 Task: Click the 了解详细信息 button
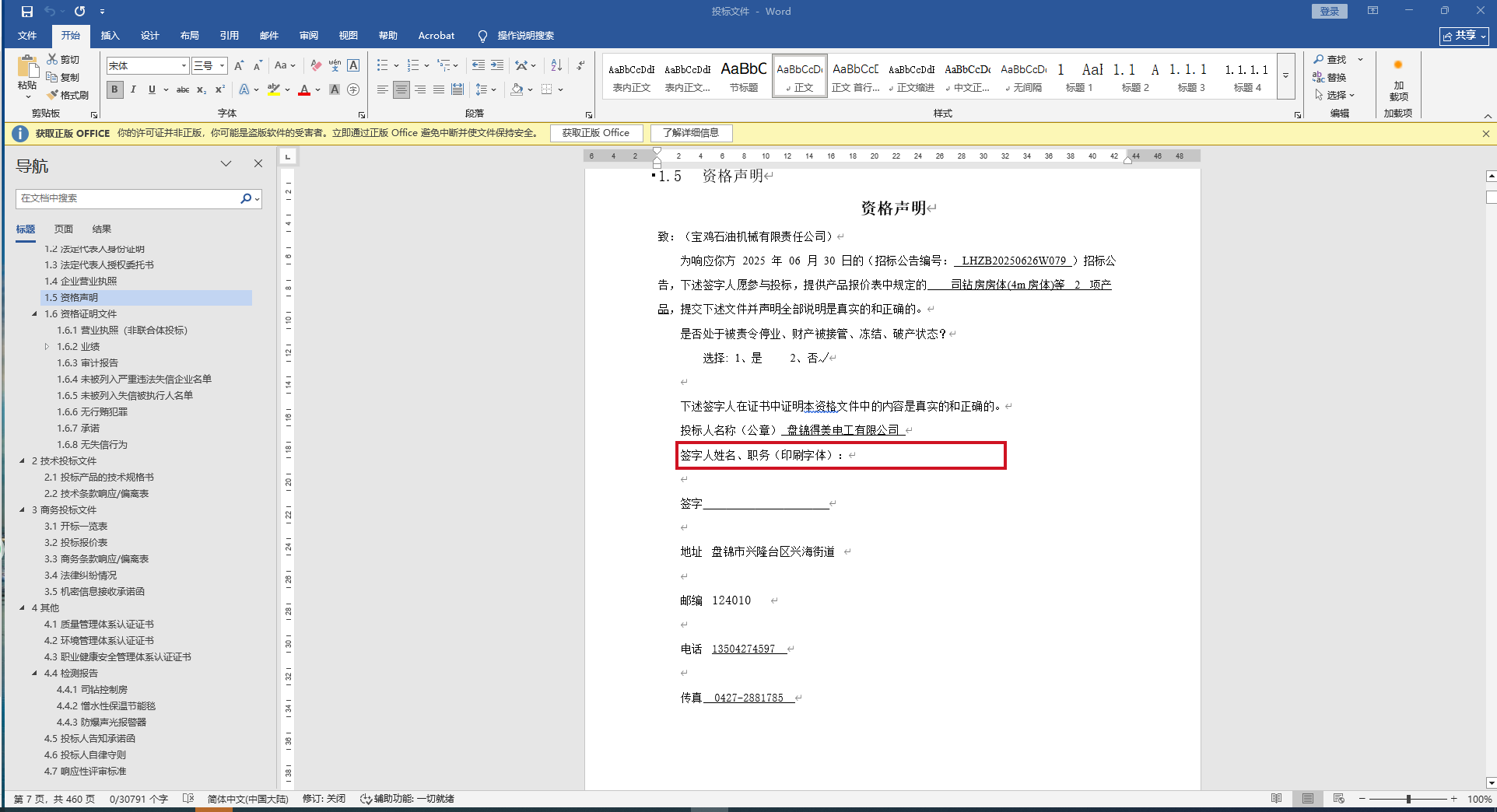click(x=691, y=133)
